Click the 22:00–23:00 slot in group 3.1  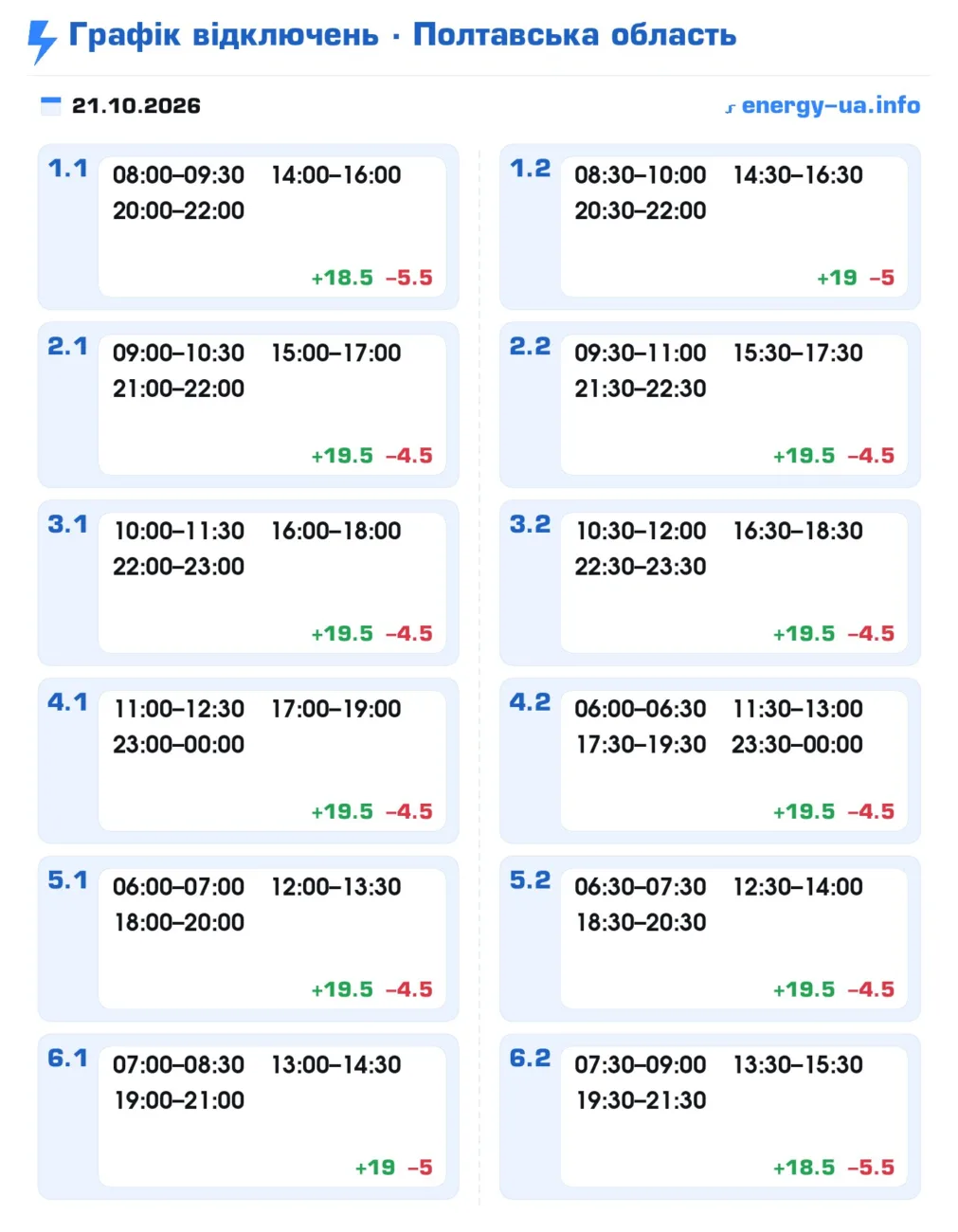click(178, 567)
